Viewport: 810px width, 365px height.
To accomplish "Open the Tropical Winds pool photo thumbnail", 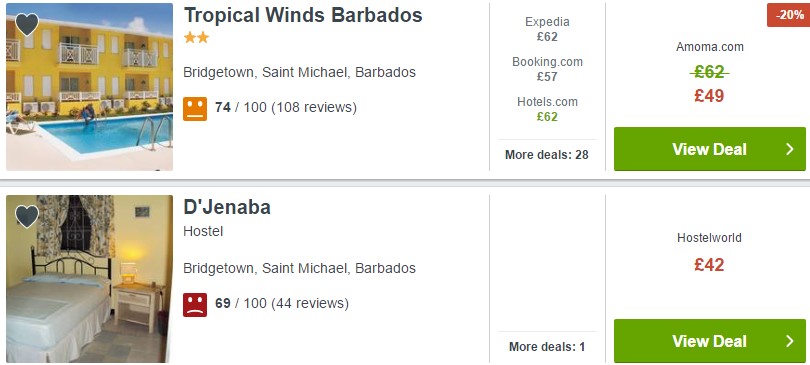I will (x=89, y=87).
